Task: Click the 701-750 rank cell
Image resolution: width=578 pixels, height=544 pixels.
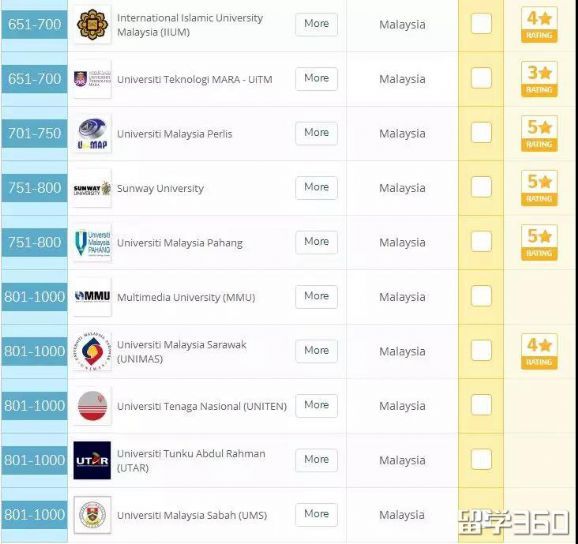Action: 34,133
